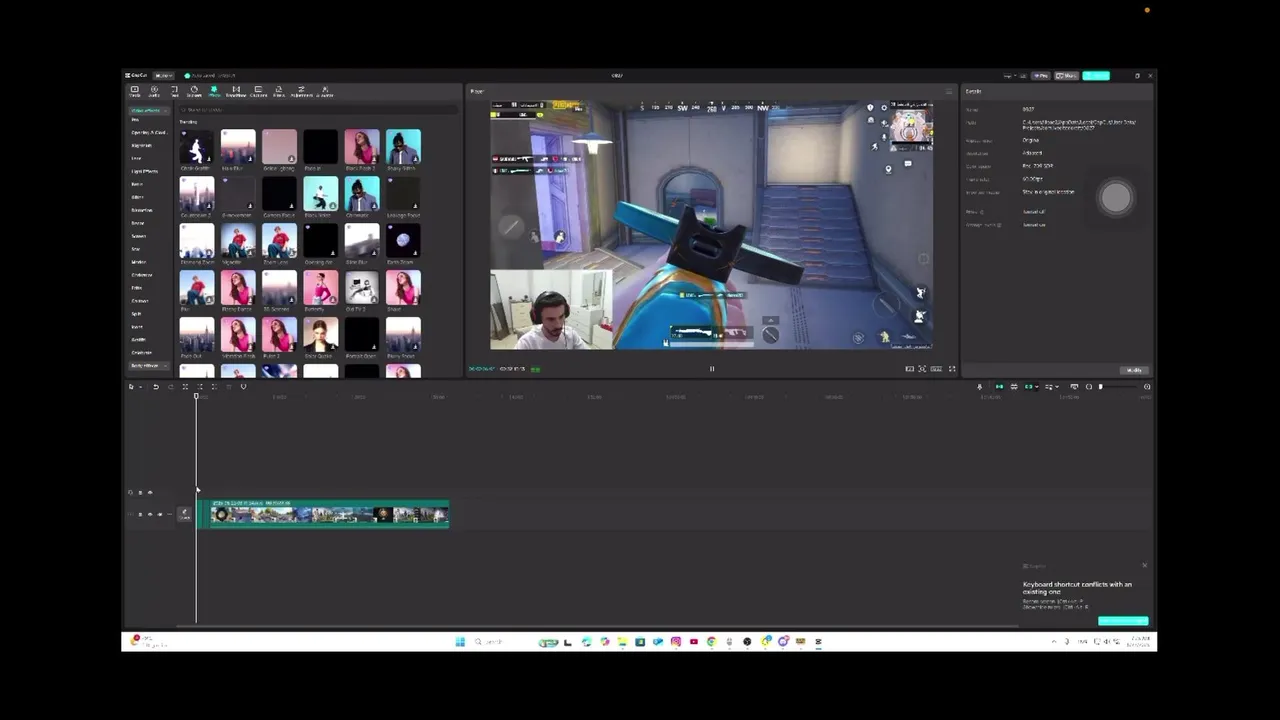Open the Filters tab
This screenshot has height=720, width=1280.
tap(279, 92)
